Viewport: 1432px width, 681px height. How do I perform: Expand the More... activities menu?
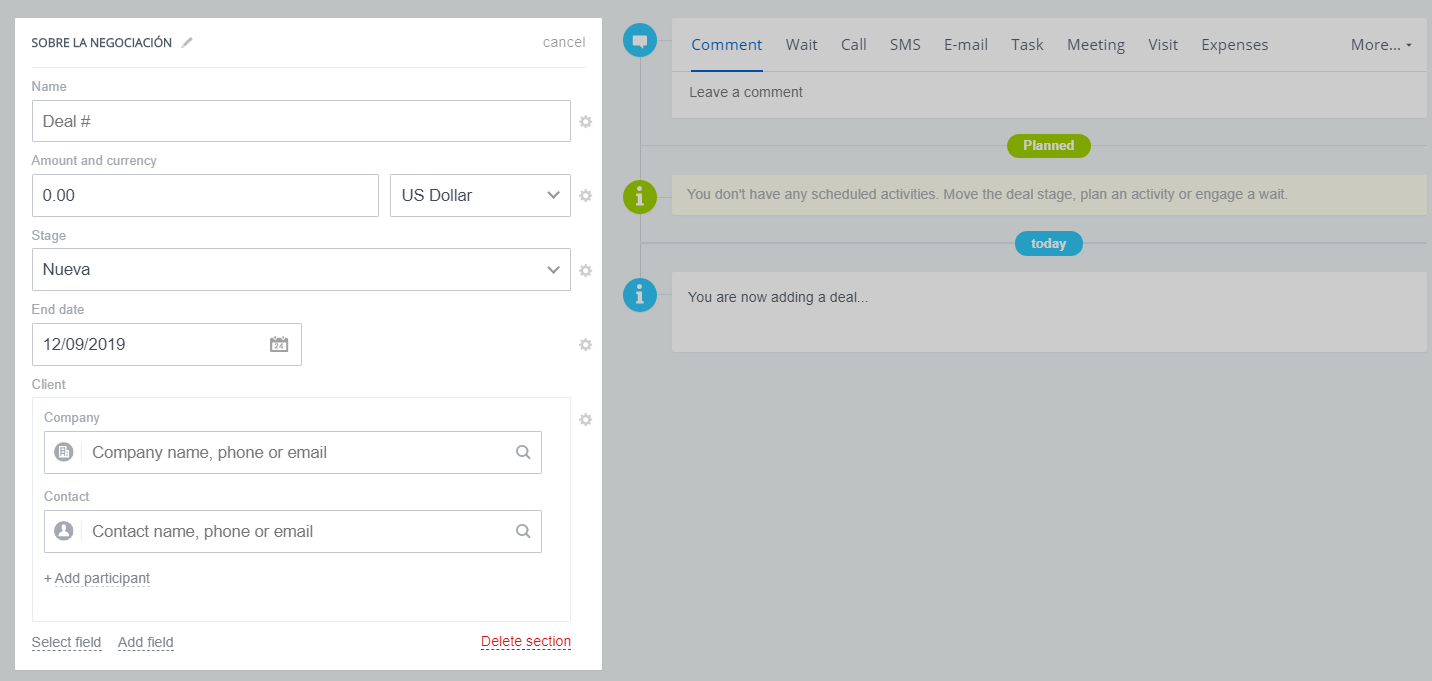1381,45
